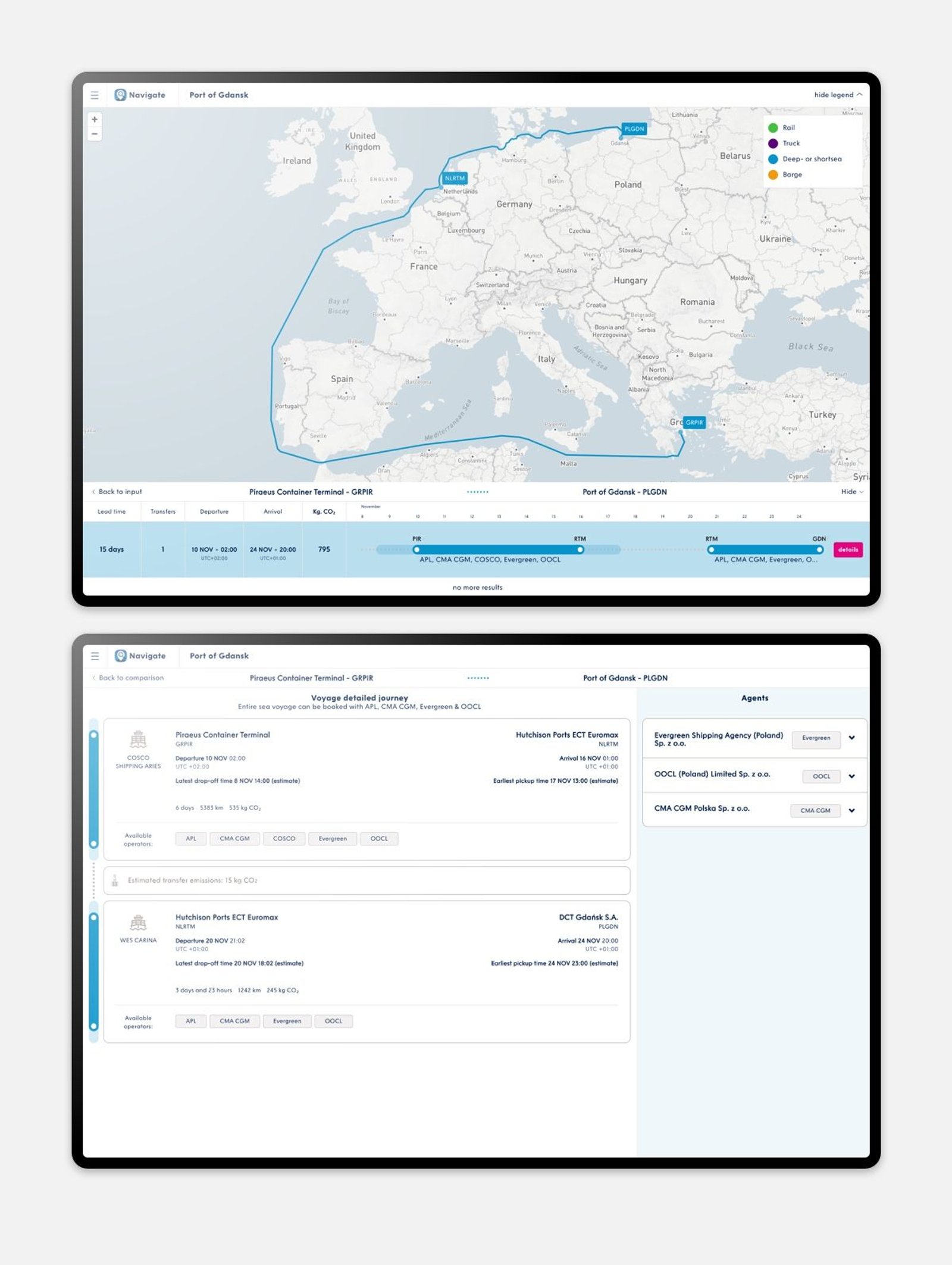Click Port of Gdansk title in top screen

click(x=219, y=95)
